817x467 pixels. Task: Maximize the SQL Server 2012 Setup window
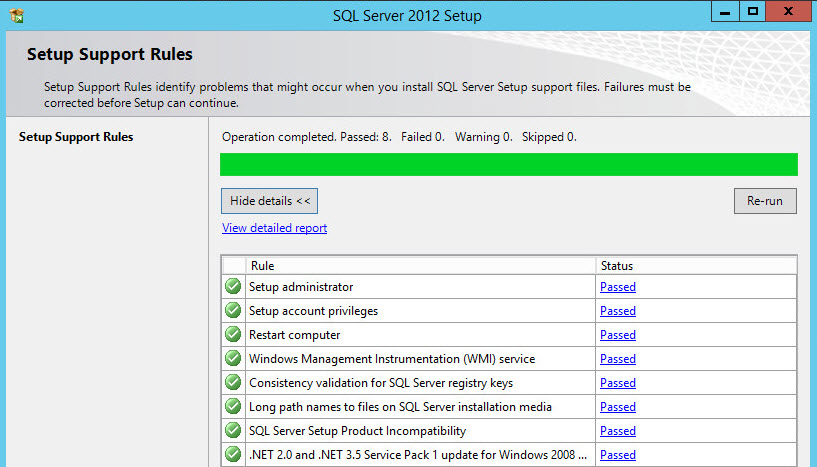click(753, 11)
